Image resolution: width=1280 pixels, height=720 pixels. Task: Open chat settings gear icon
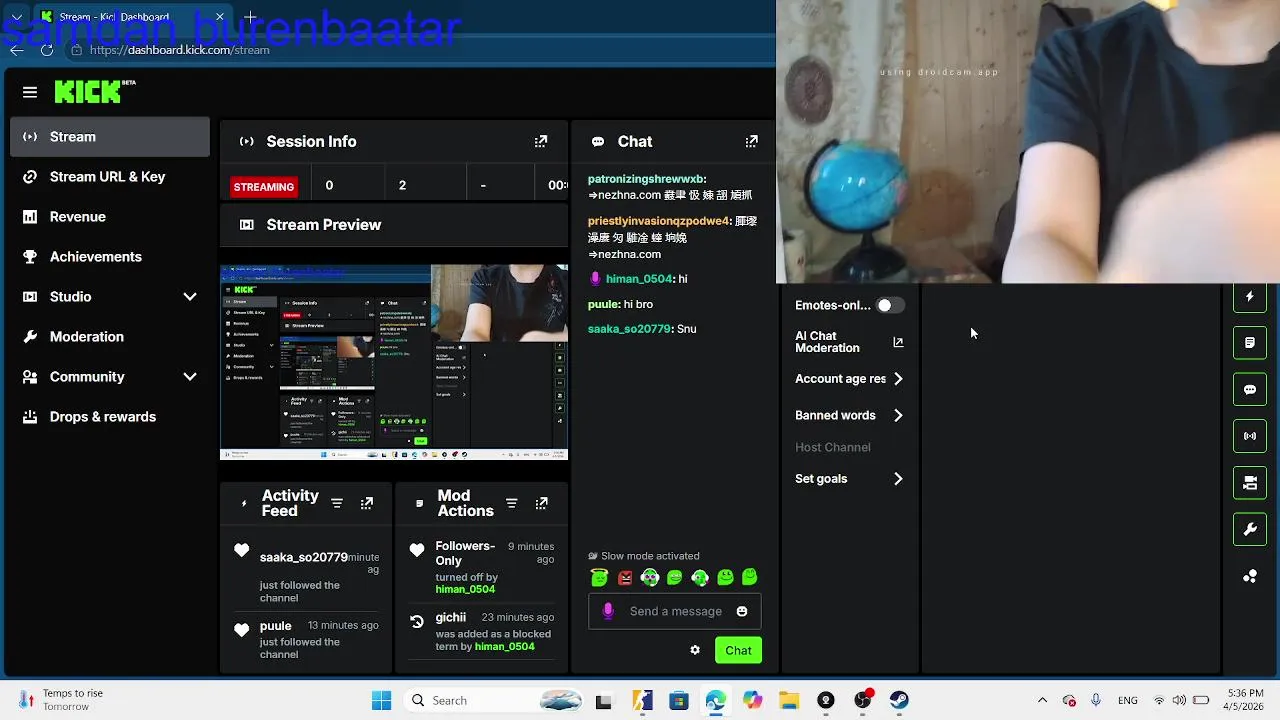[695, 650]
